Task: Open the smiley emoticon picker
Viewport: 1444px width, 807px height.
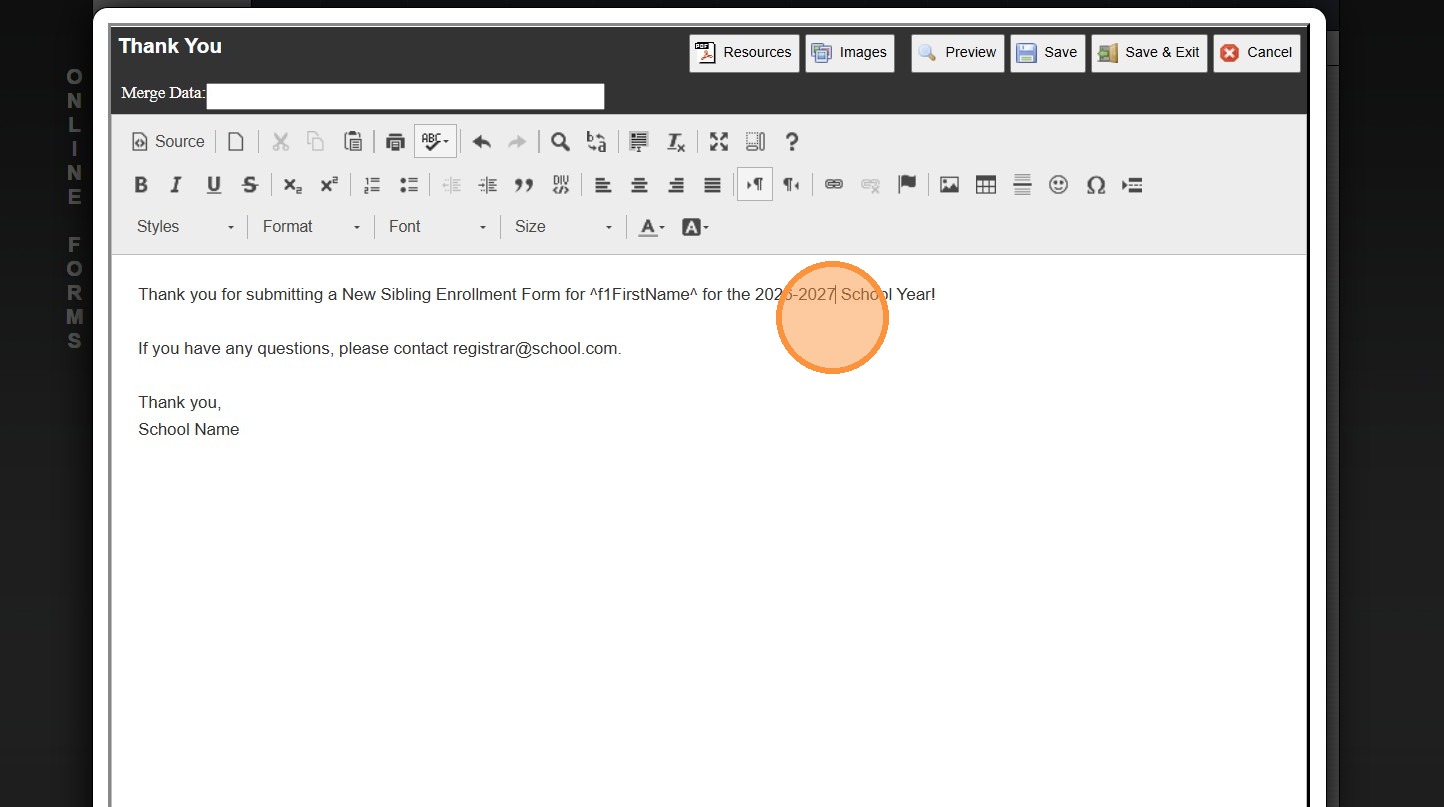Action: (x=1058, y=185)
